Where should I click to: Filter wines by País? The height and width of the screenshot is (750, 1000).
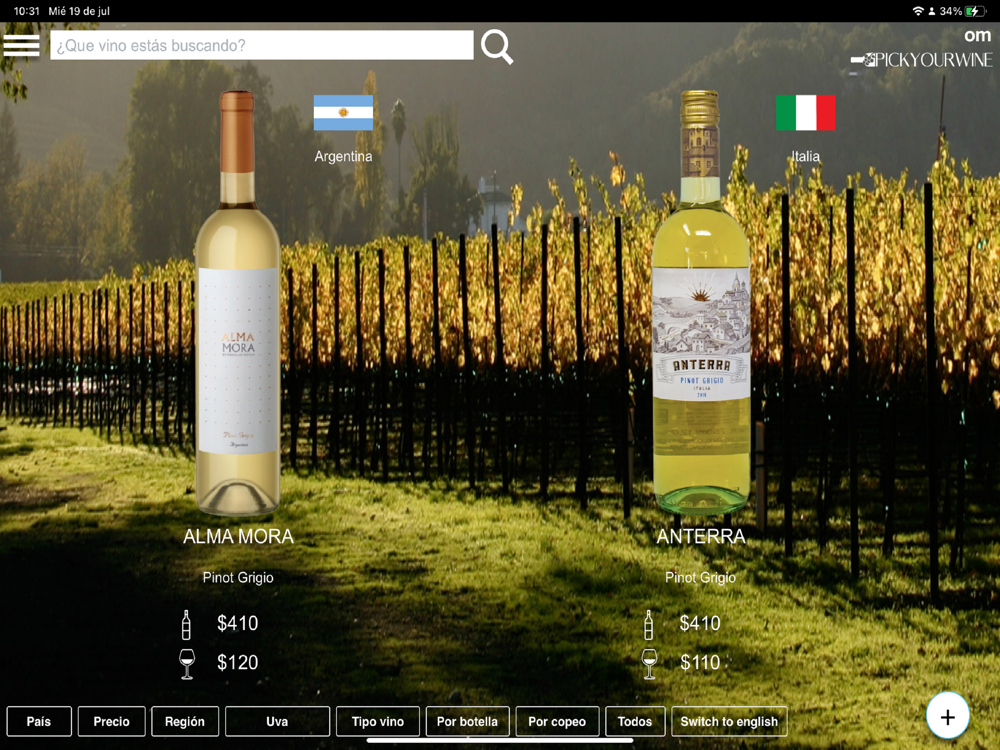coord(39,721)
